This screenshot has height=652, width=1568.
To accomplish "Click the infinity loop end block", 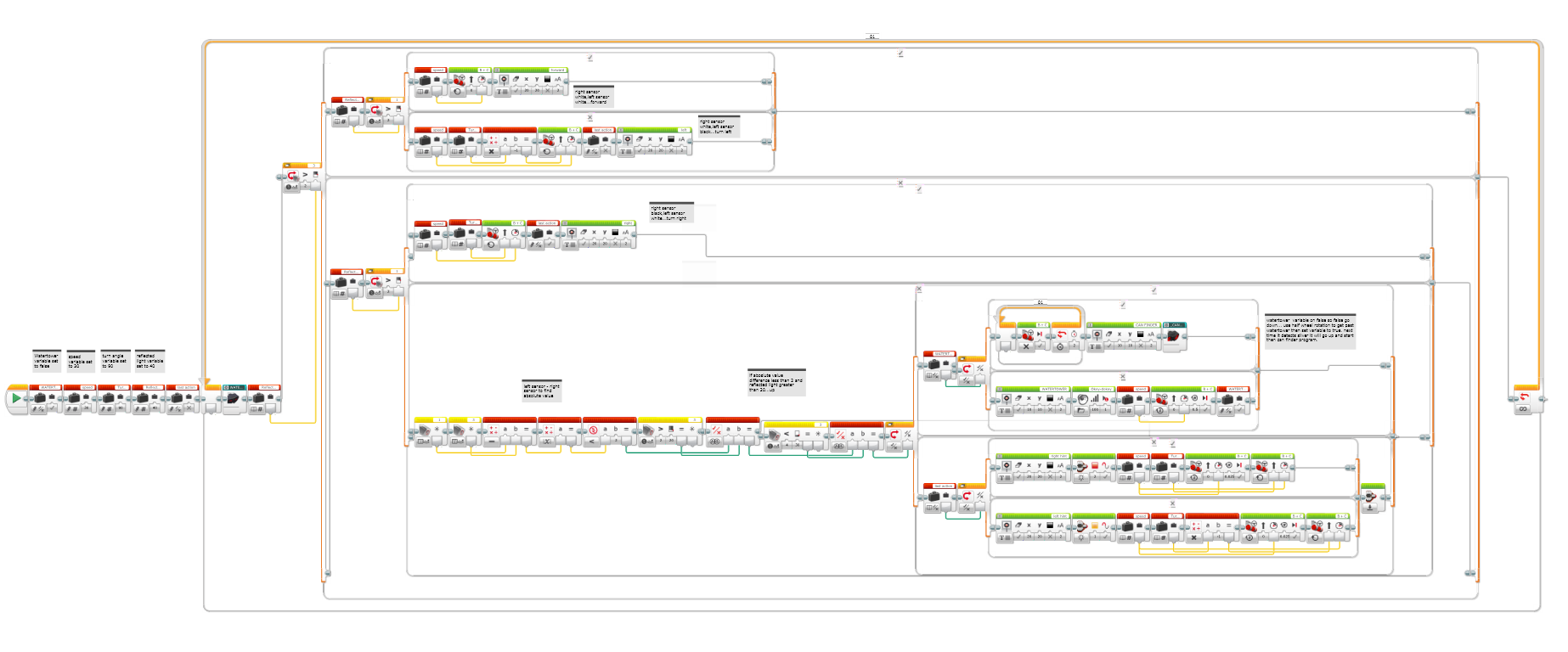I will tap(1524, 398).
